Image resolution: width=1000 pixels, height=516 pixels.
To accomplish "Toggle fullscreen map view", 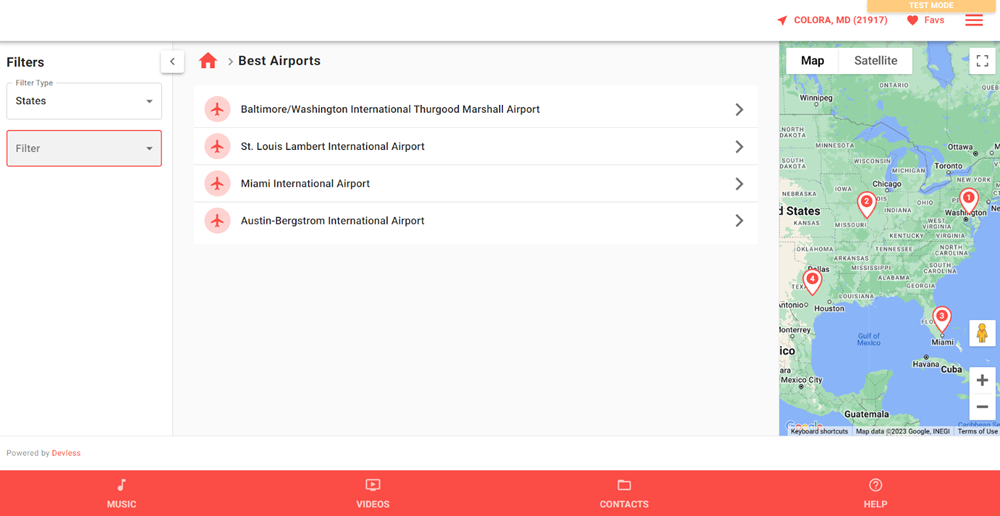I will pos(982,61).
